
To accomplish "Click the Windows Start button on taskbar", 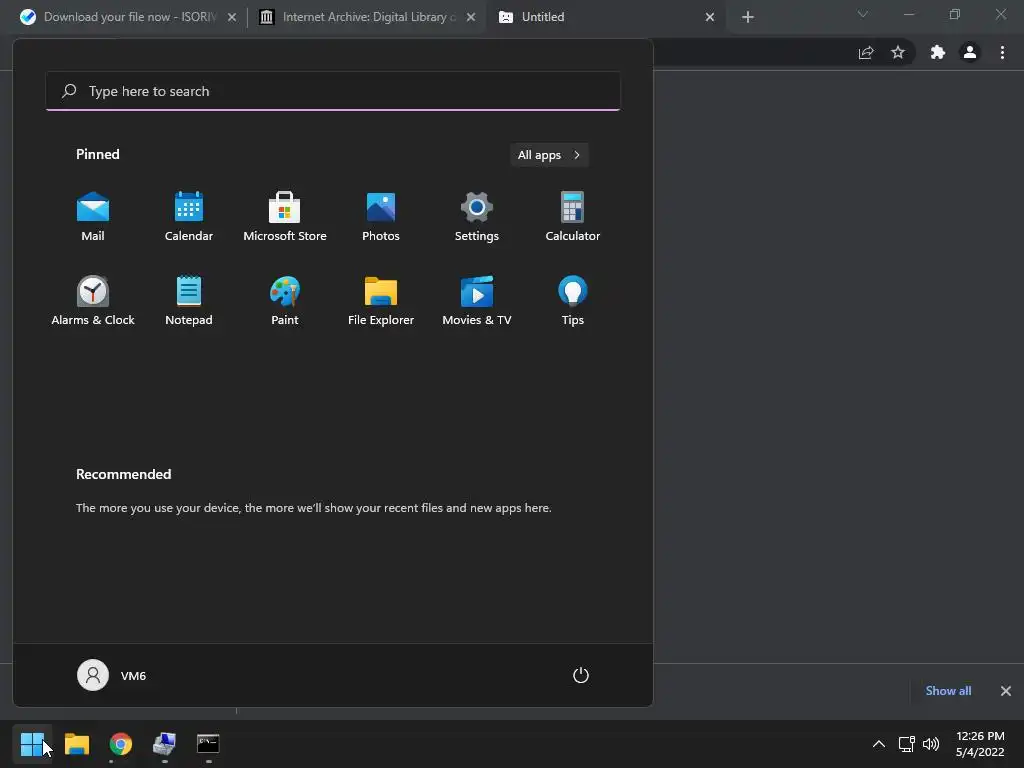I will pos(32,744).
